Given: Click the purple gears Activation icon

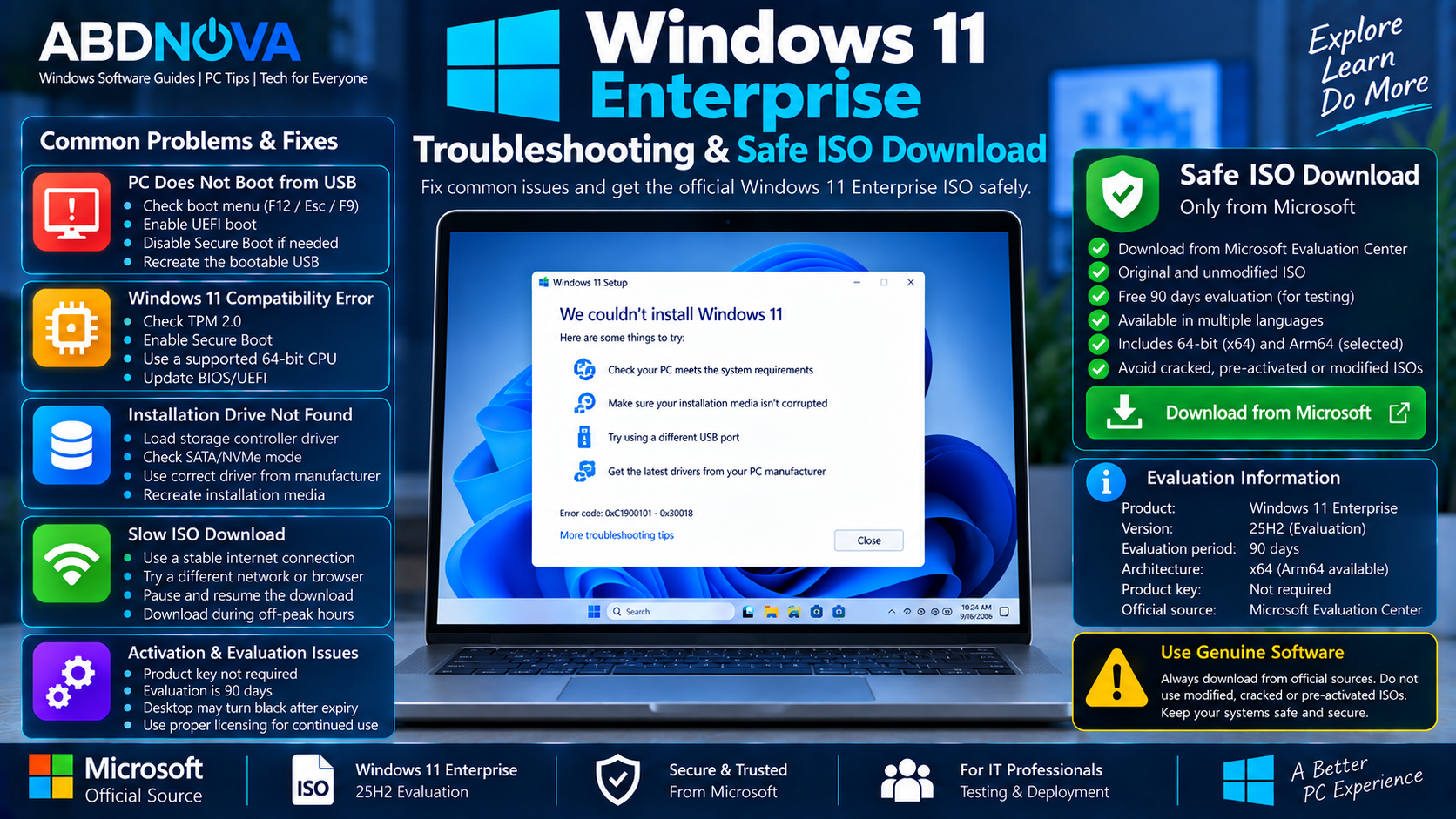Looking at the screenshot, I should (71, 681).
